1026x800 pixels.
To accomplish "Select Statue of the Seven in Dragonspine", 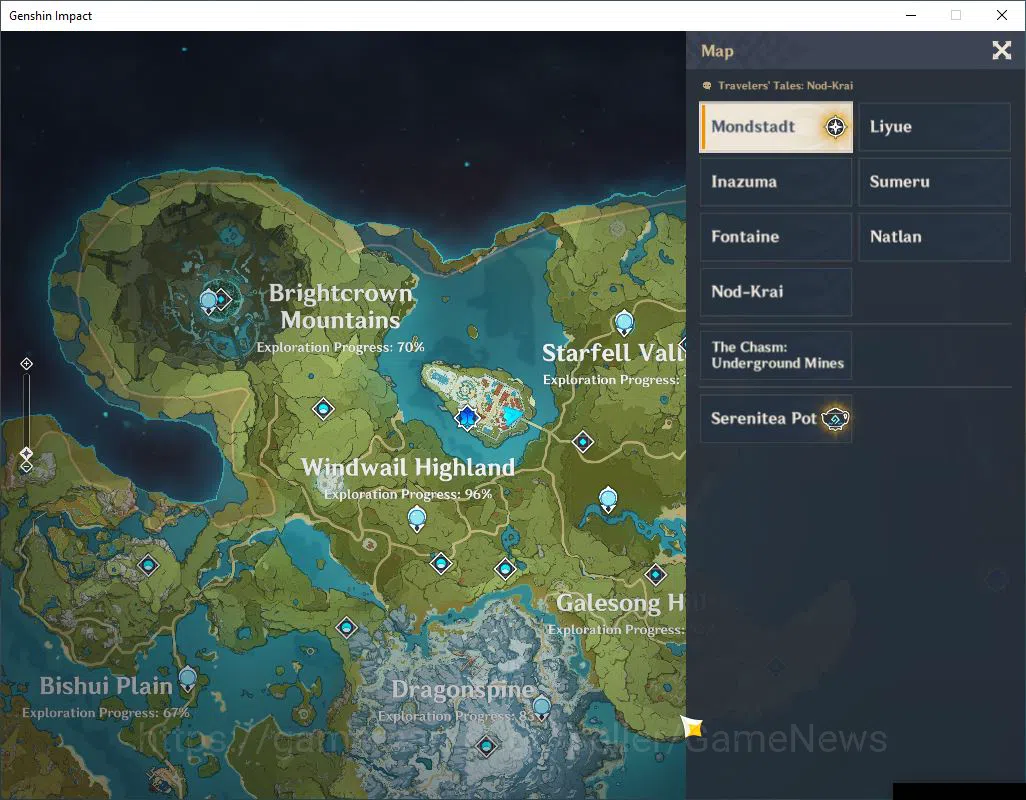I will [541, 708].
